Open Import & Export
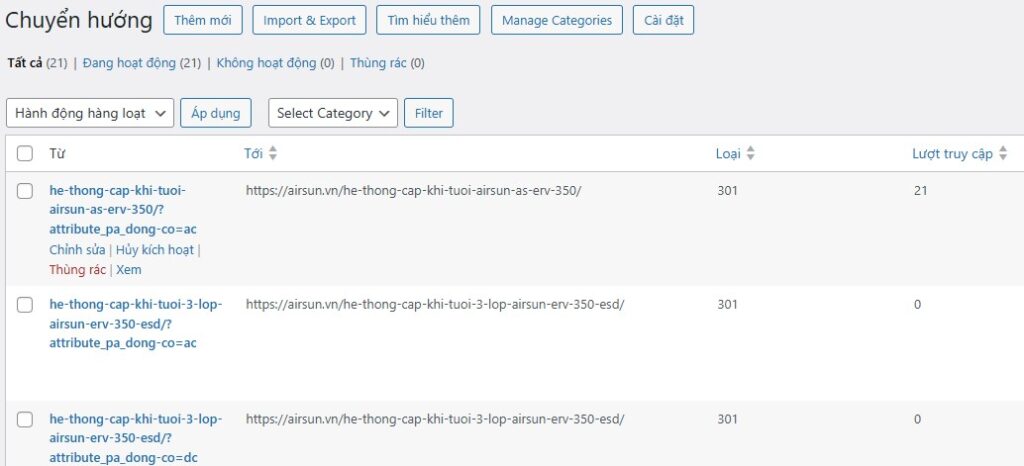Screen dimensions: 1024x466 tap(309, 20)
